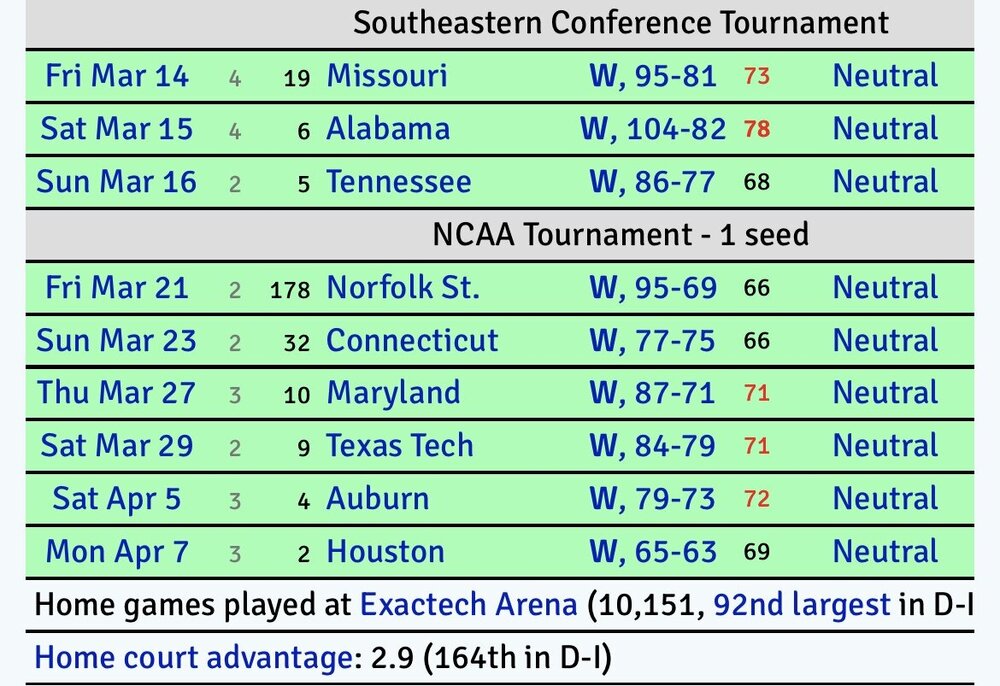The image size is (1000, 686).
Task: Open the Maryland team page
Action: pos(393,393)
